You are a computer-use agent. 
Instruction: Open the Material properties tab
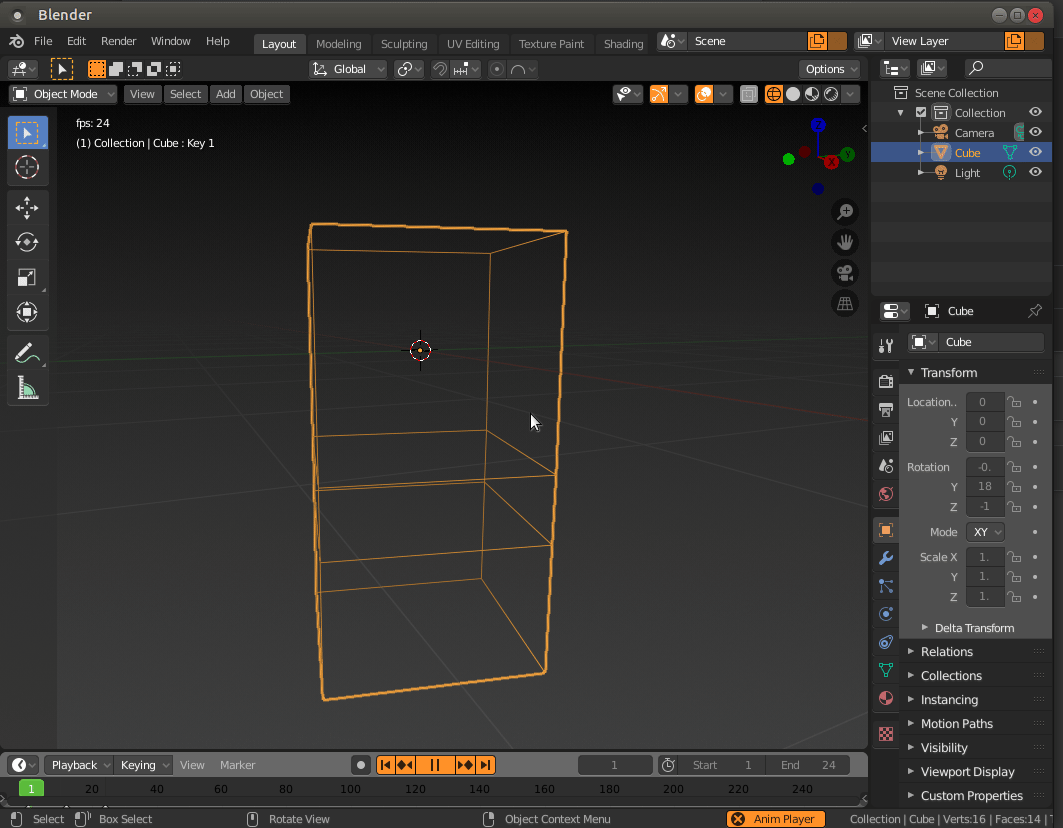(x=885, y=699)
